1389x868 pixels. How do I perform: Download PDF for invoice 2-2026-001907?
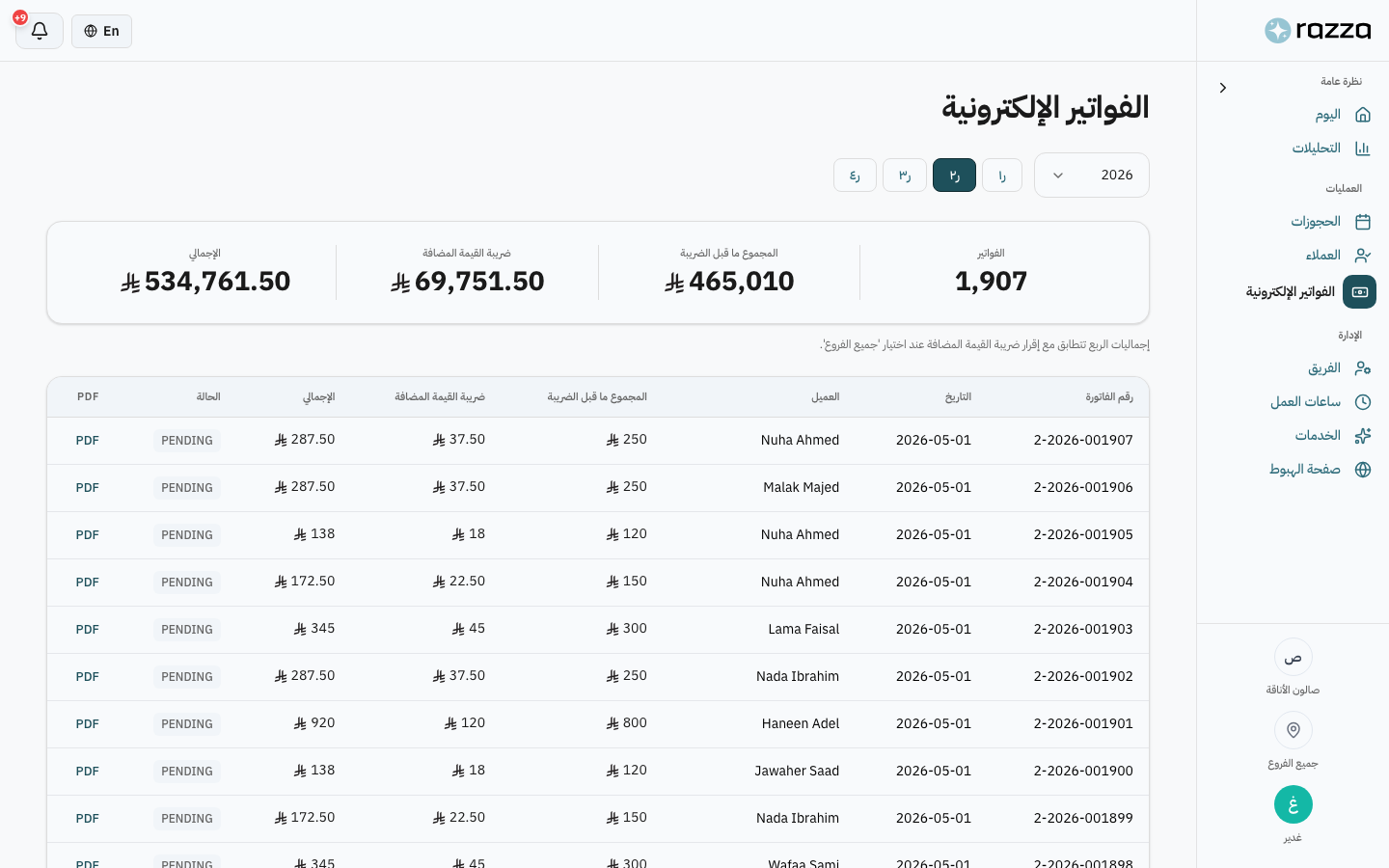[x=88, y=441]
